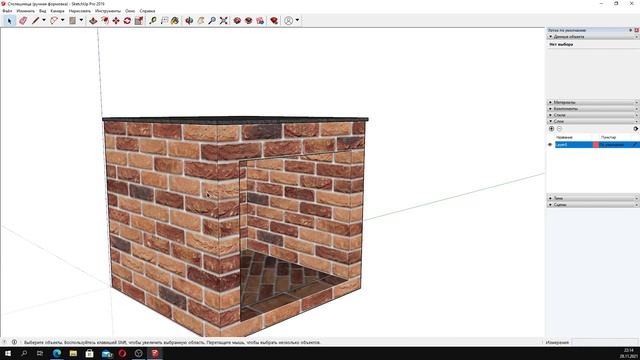Open Opera browser from taskbar

(122, 353)
